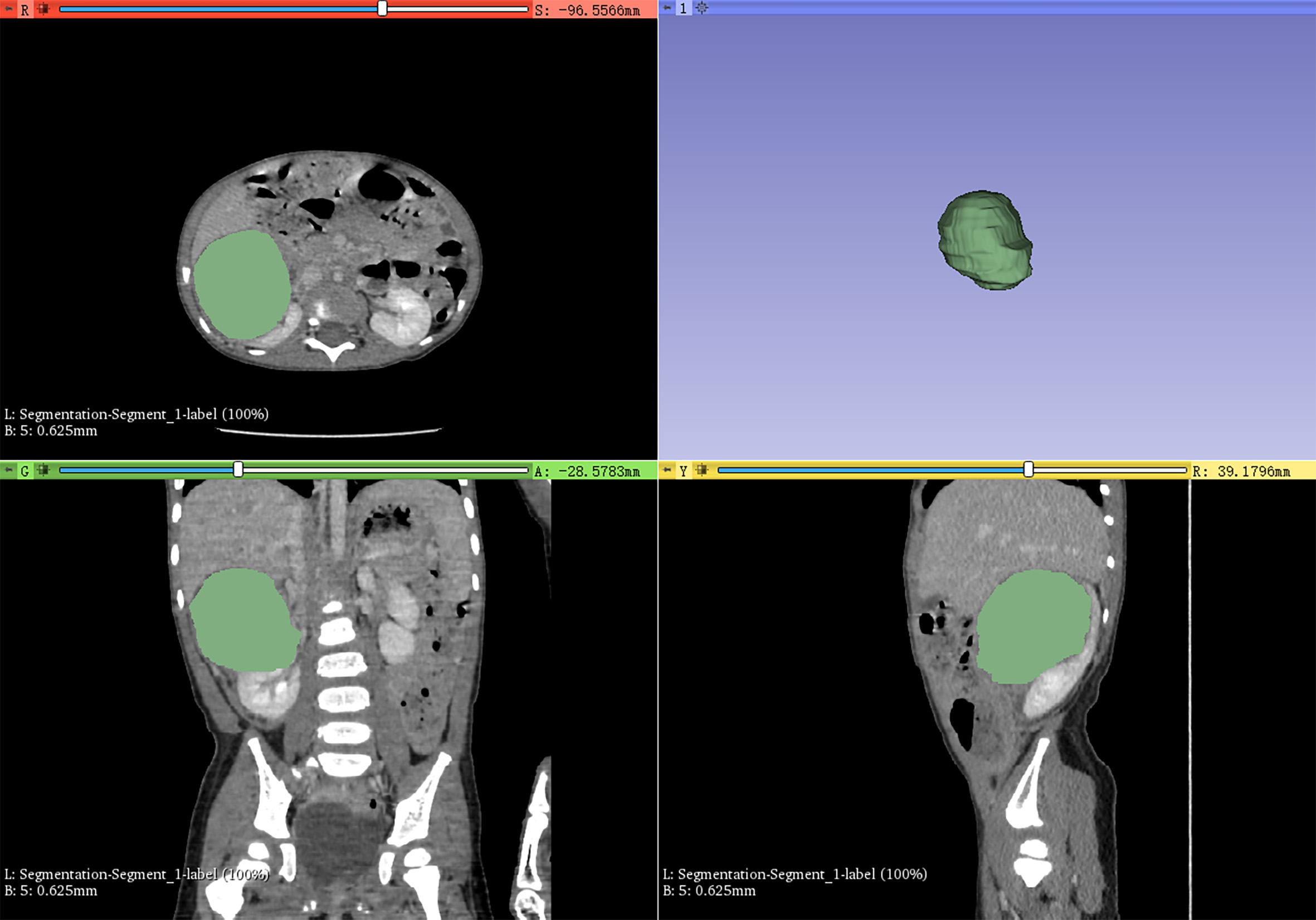Click the green 3D tumor model

click(x=983, y=241)
